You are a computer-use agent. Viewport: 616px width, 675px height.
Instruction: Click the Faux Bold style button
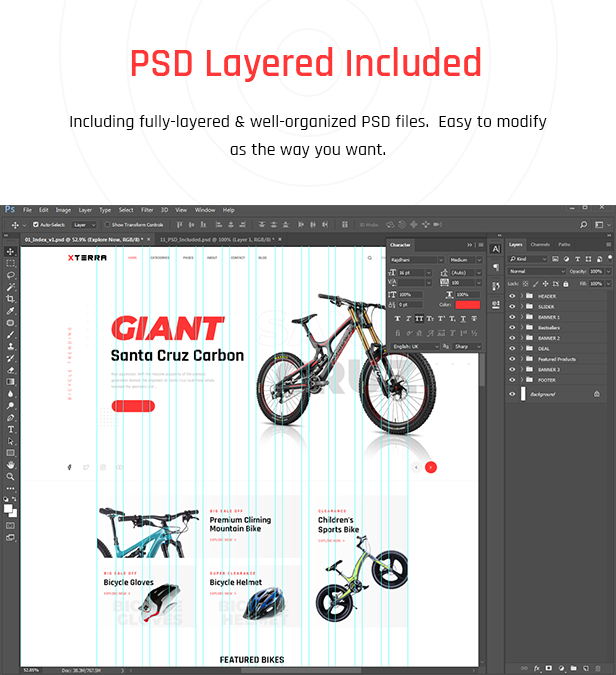(x=397, y=319)
